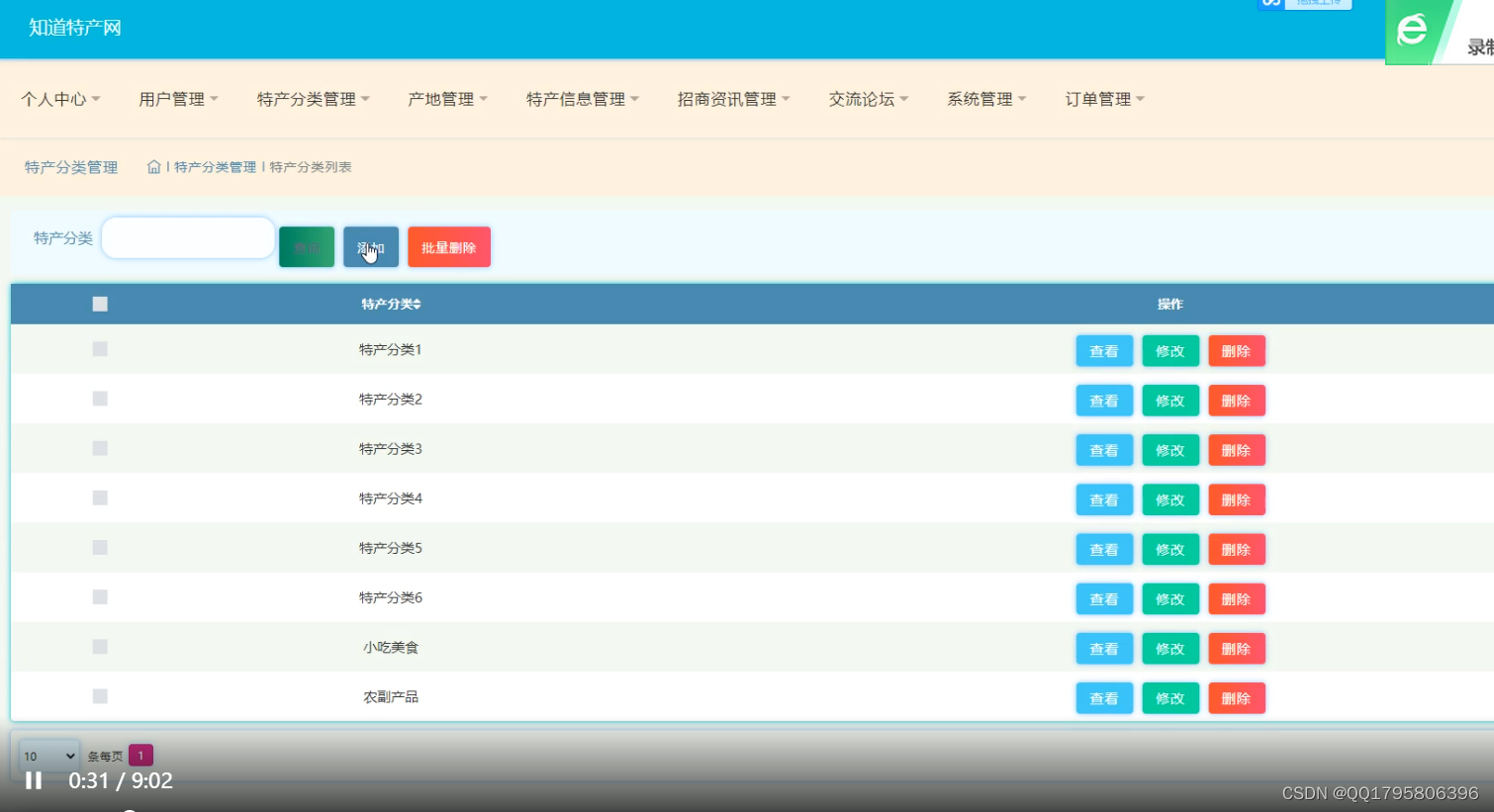The width and height of the screenshot is (1494, 812).
Task: Go to page 1 in pagination
Action: pyautogui.click(x=140, y=756)
